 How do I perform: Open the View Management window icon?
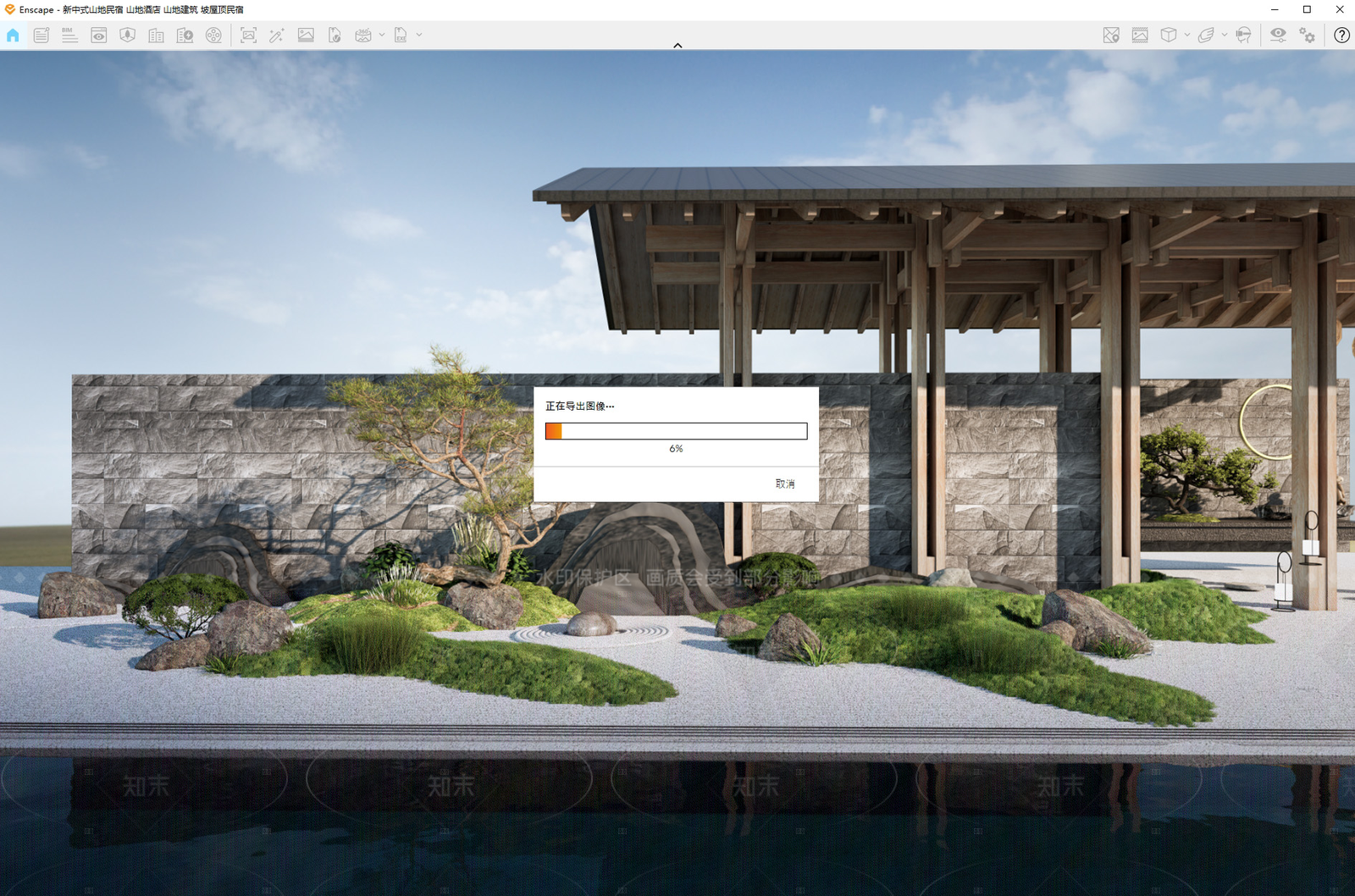coord(99,36)
